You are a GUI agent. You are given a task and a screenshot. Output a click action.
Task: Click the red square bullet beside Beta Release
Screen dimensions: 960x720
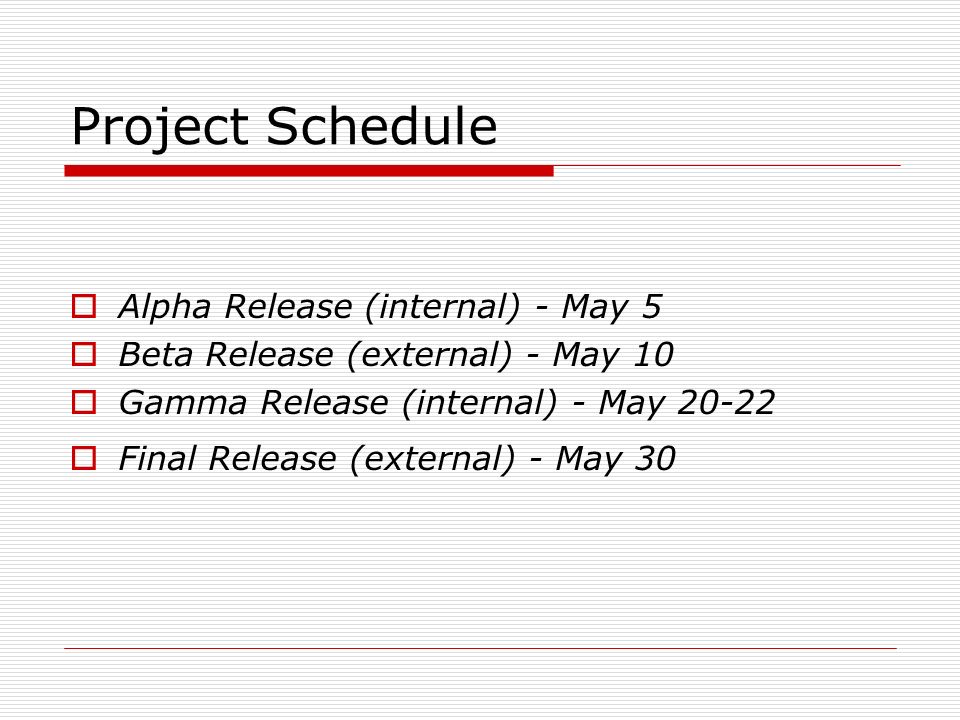[x=84, y=354]
